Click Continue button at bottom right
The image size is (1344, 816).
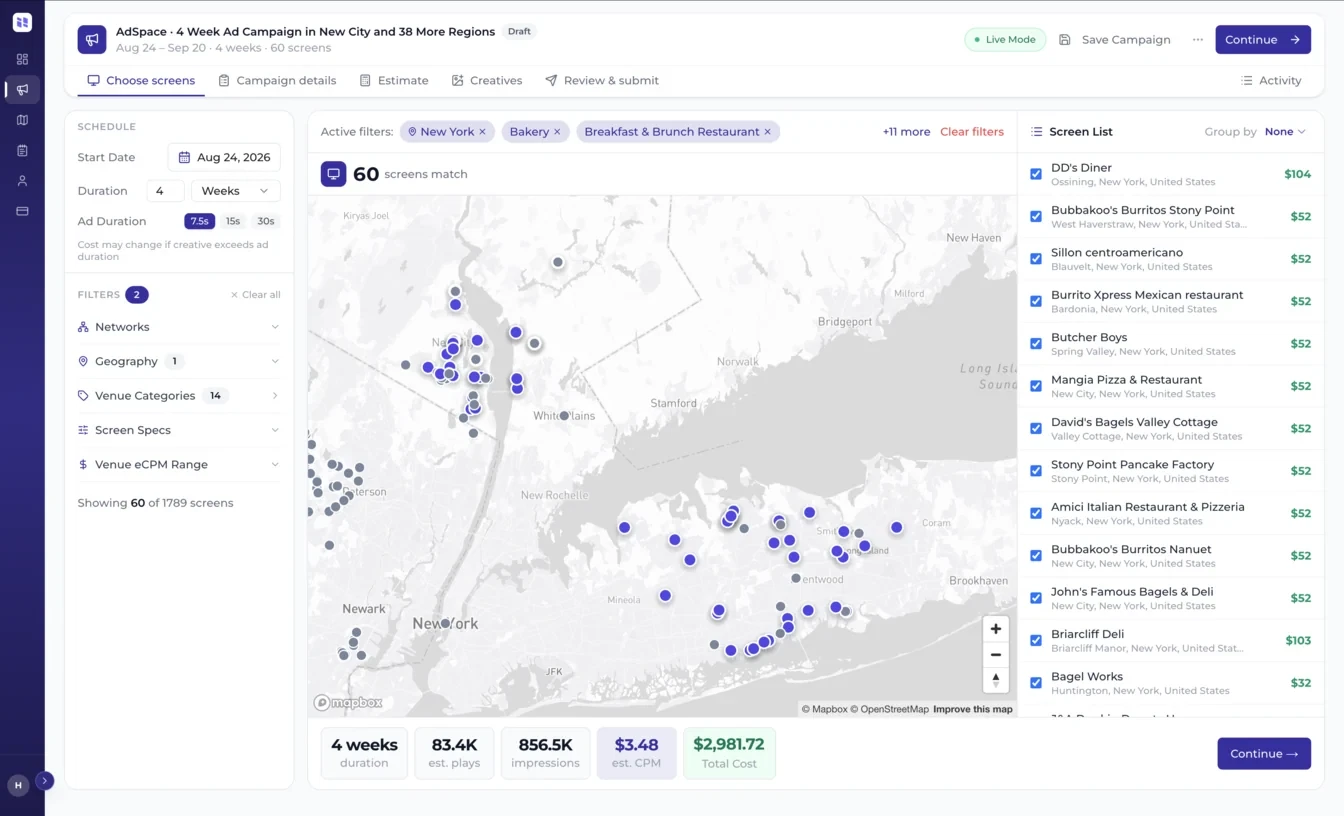[1264, 754]
